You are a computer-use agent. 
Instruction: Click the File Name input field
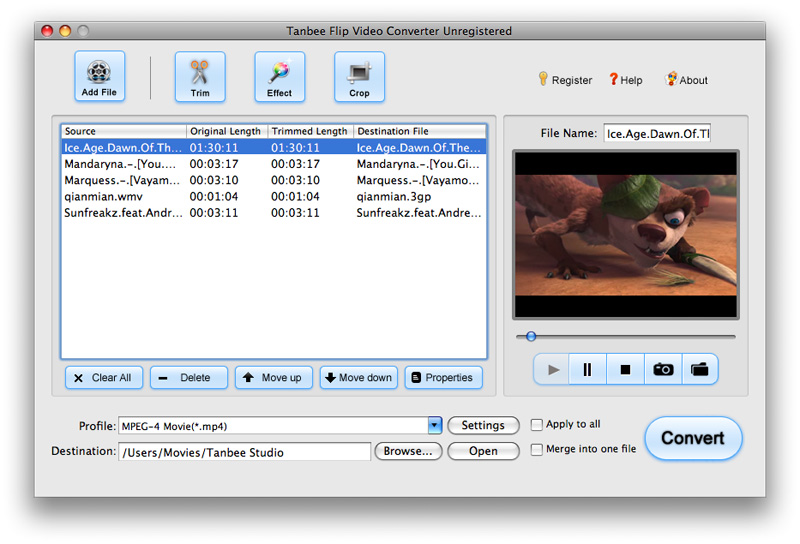click(657, 133)
